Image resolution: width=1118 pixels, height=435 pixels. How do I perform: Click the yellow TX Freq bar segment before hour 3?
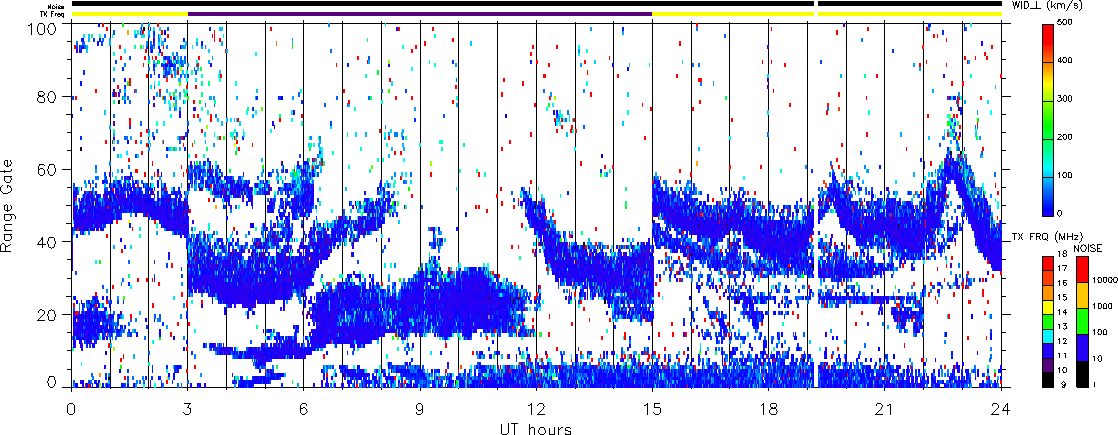tap(130, 14)
